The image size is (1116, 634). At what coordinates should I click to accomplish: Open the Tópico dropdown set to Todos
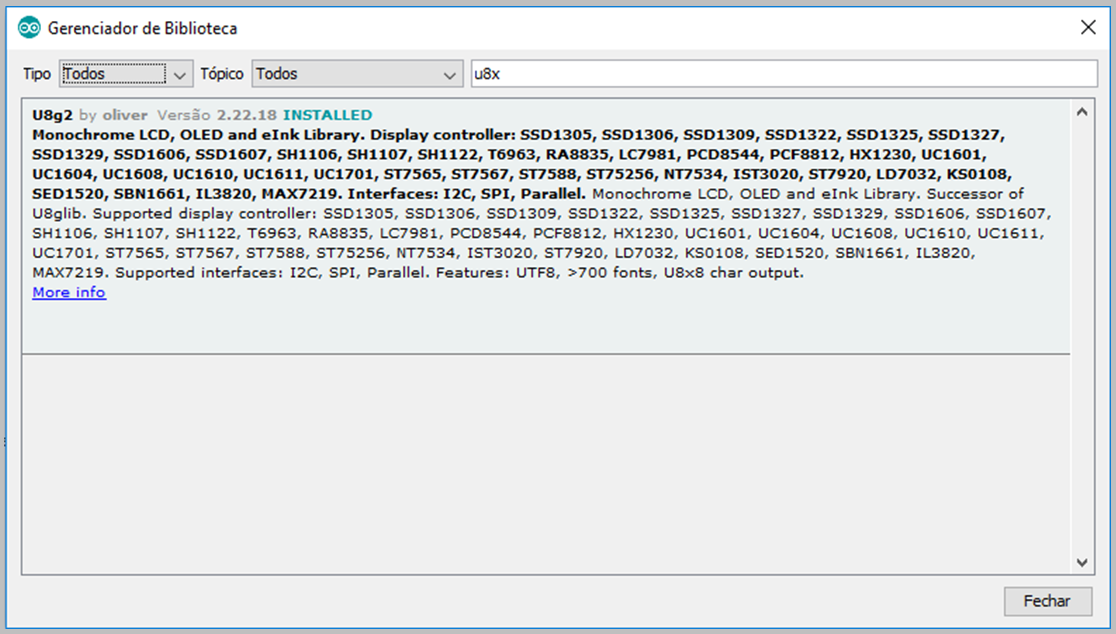tap(357, 74)
